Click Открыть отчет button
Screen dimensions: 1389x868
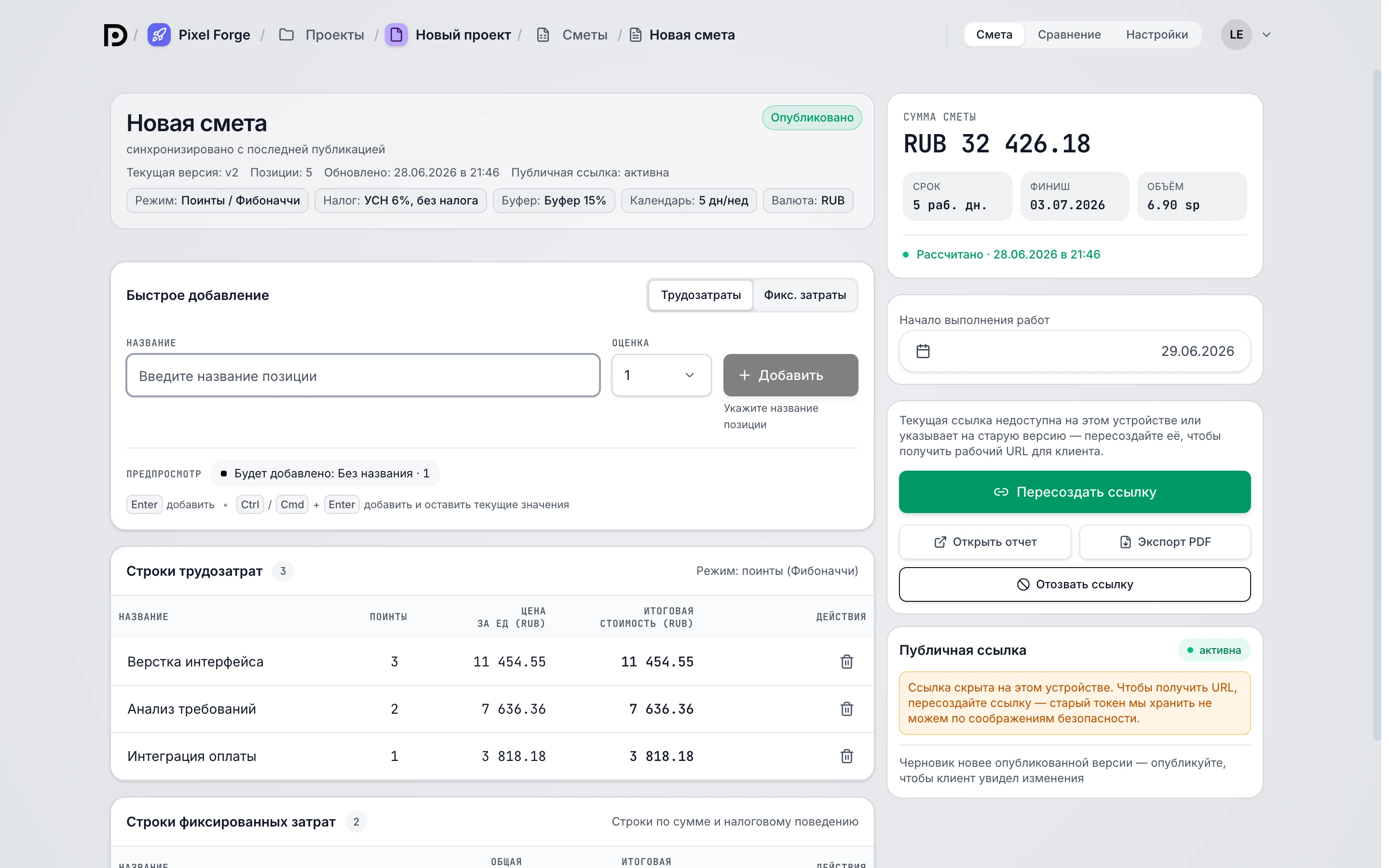(x=985, y=542)
